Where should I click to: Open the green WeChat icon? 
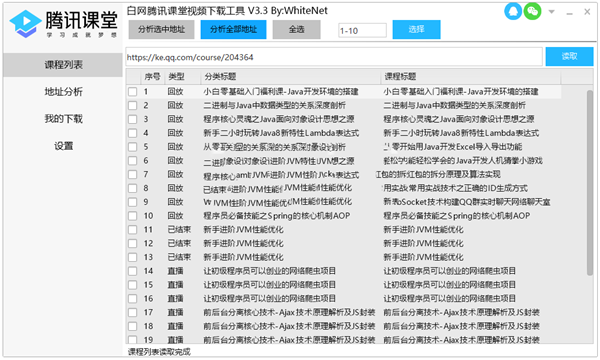[x=532, y=11]
